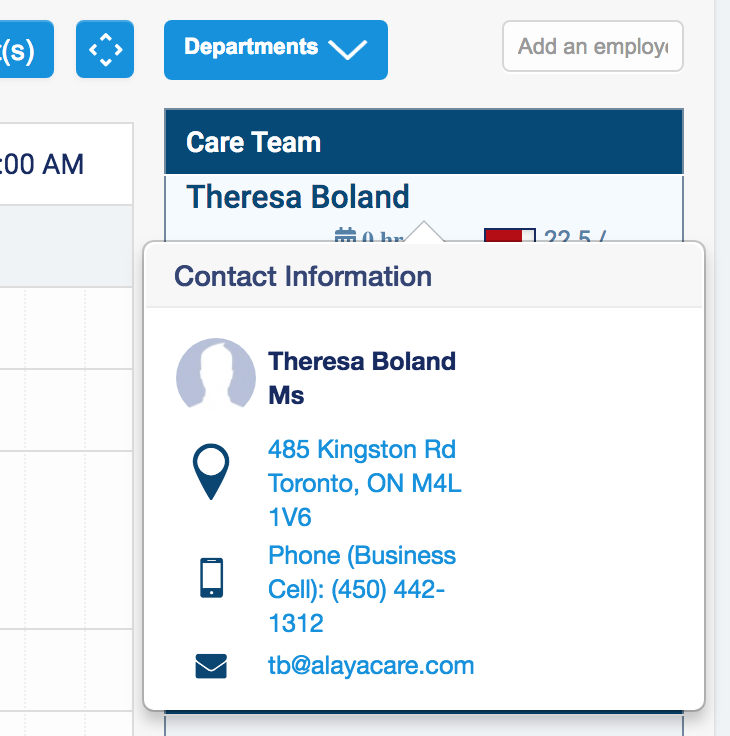730x736 pixels.
Task: Click the location pin icon
Action: pos(210,472)
